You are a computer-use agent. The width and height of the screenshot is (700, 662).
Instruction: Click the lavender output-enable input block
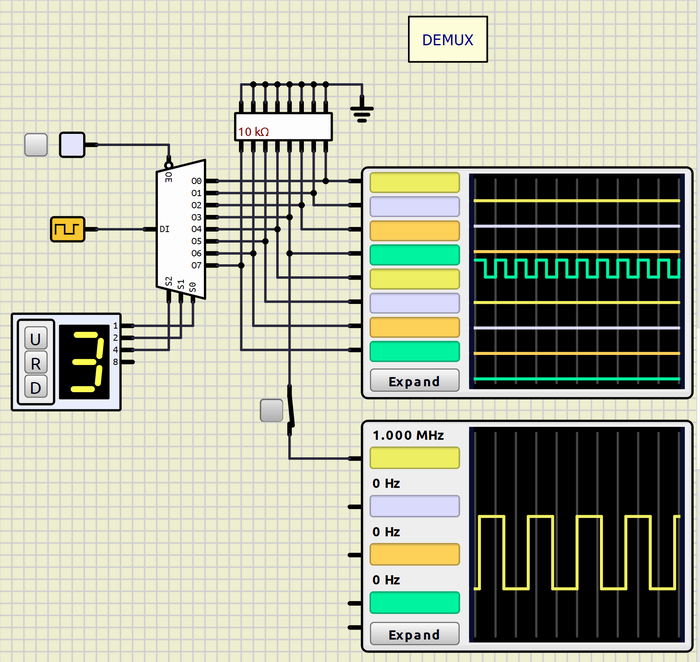73,145
